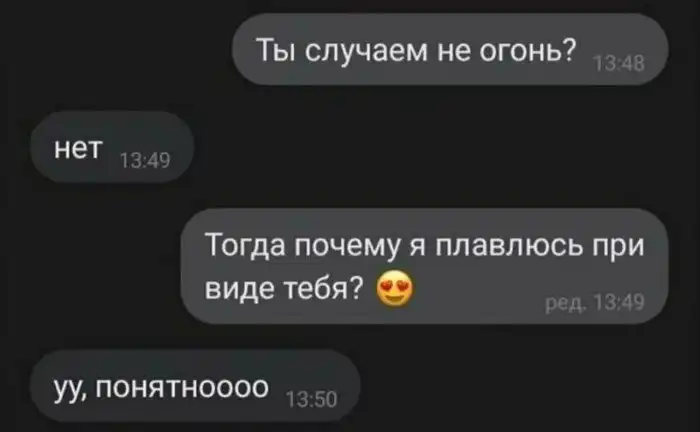Click the text 'виде тебя?' before emoji
Viewport: 700px width, 432px height.
tap(284, 290)
